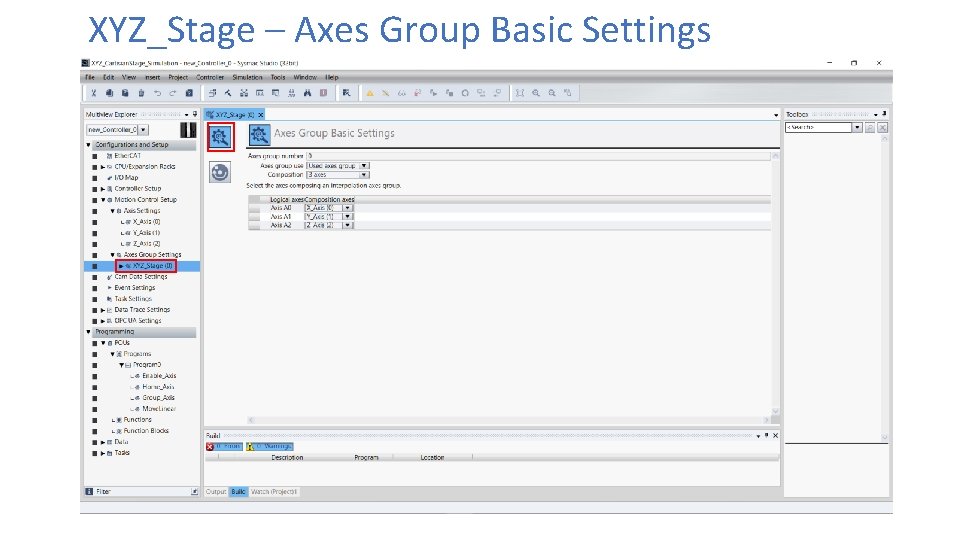The height and width of the screenshot is (540, 960).
Task: Collapse the Motion Control Setup tree node
Action: (103, 200)
